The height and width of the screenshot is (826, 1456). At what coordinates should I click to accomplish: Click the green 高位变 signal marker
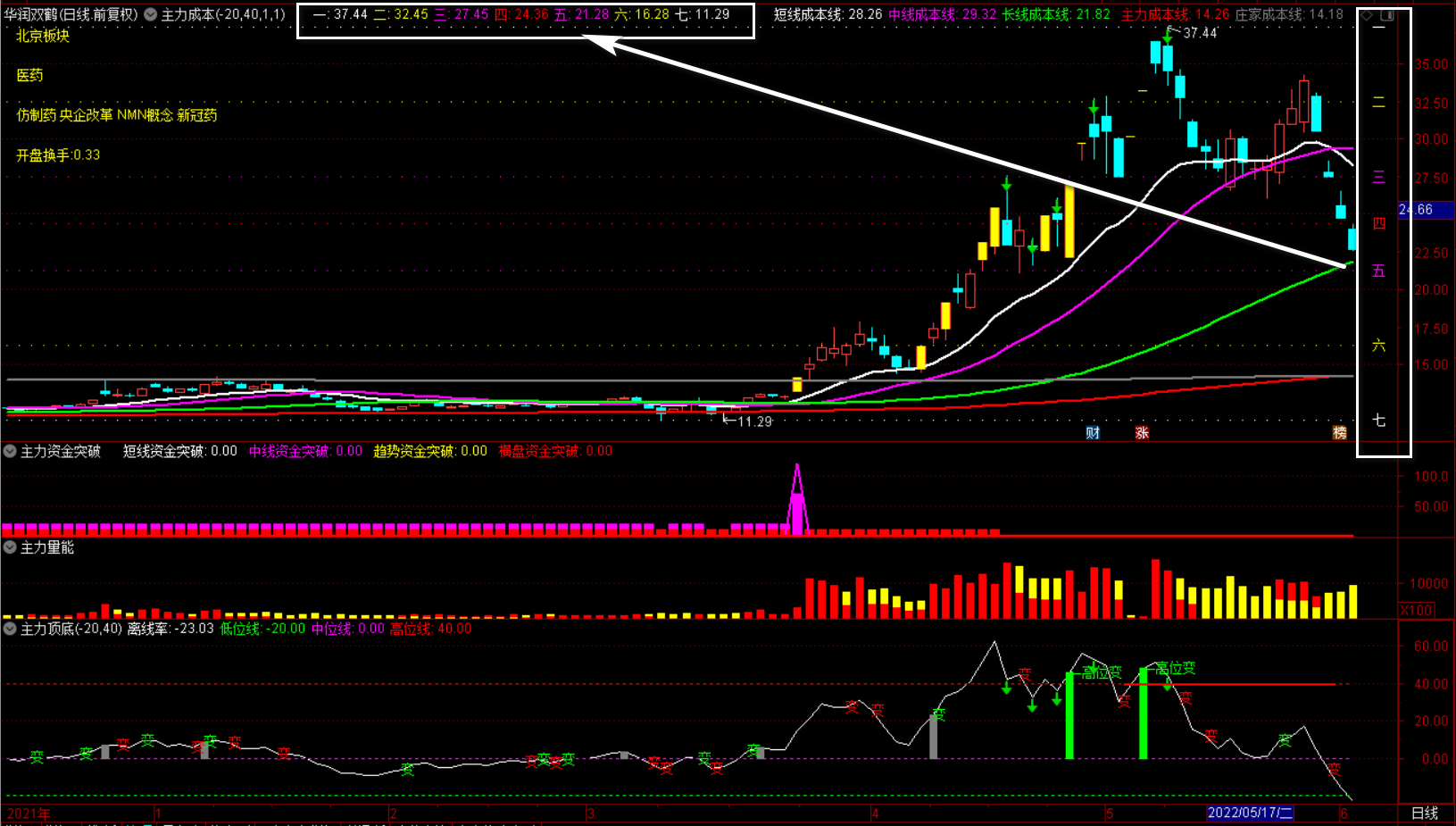coord(1175,669)
